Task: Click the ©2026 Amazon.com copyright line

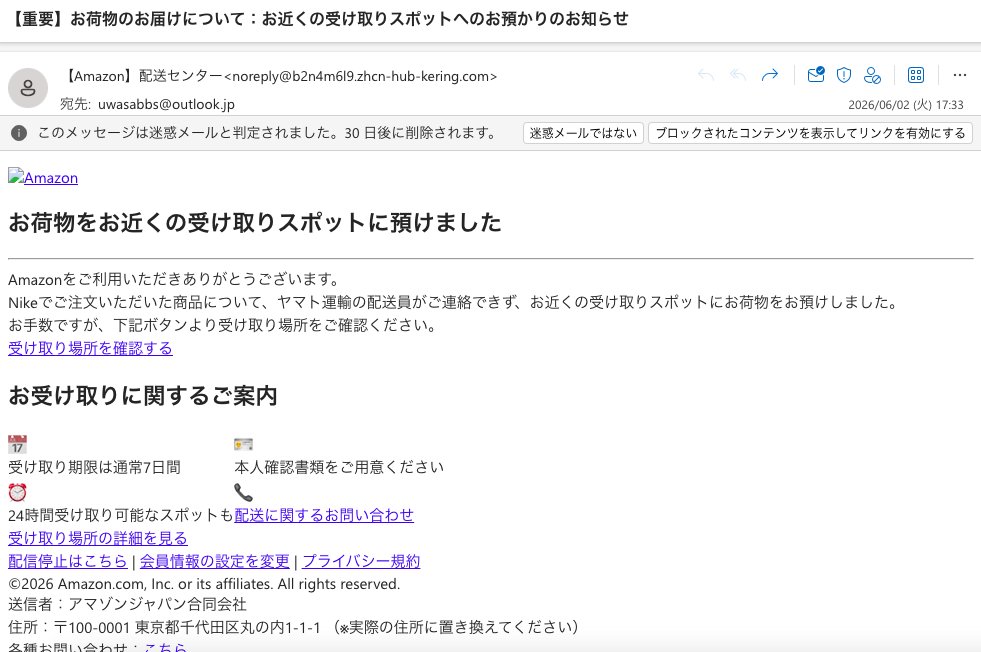Action: point(204,584)
